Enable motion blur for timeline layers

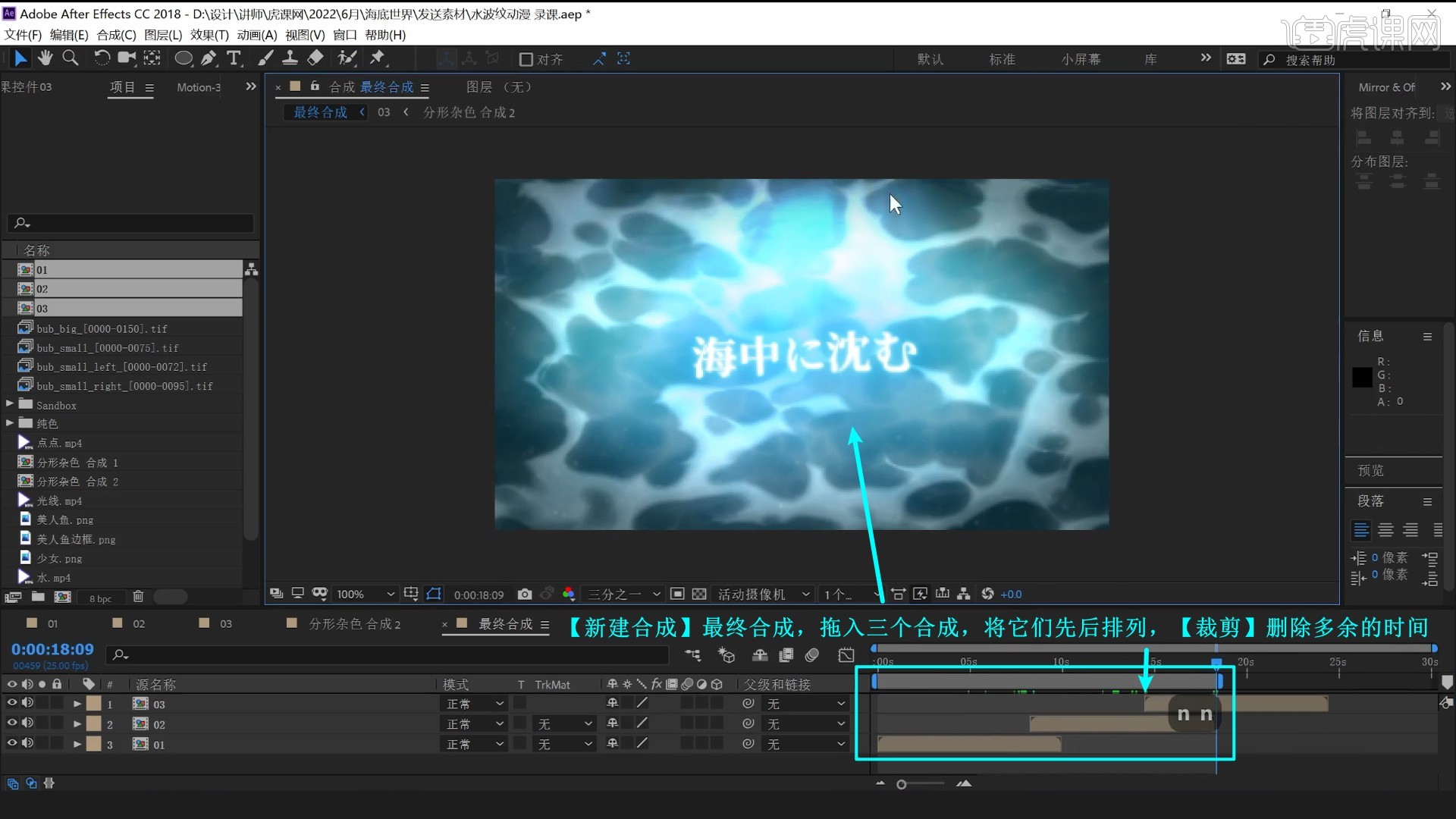[x=812, y=654]
